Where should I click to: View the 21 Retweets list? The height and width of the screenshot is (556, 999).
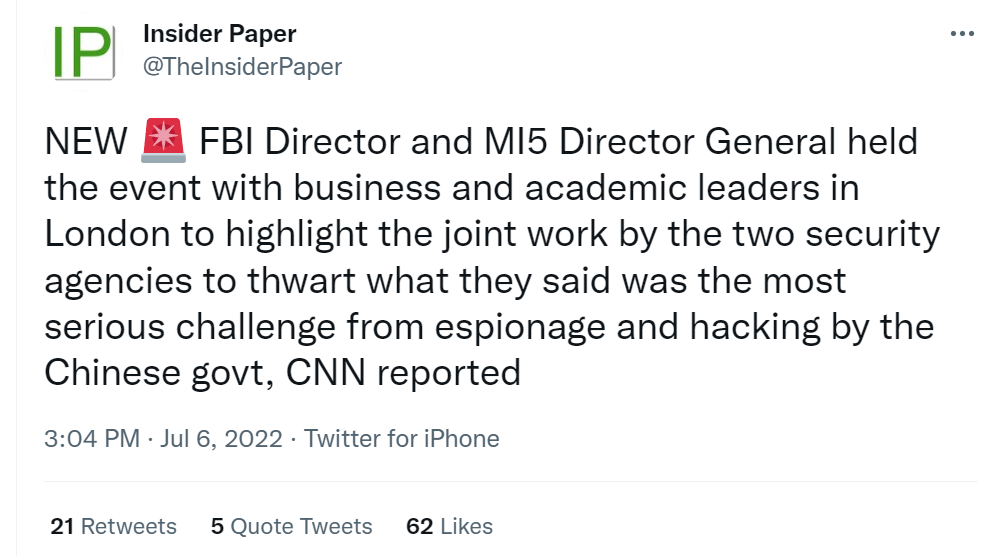coord(113,527)
